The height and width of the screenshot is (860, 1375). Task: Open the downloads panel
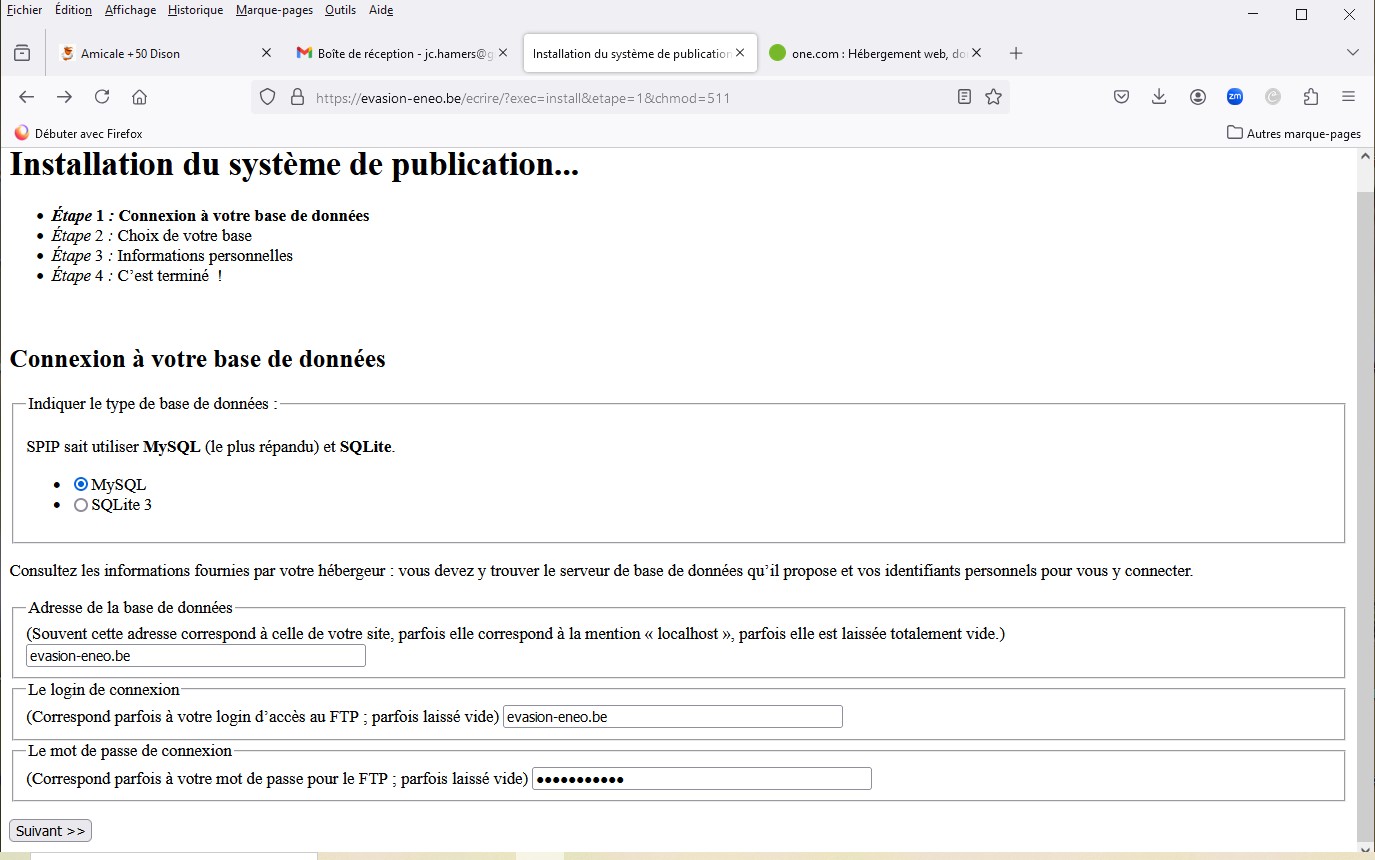tap(1159, 97)
